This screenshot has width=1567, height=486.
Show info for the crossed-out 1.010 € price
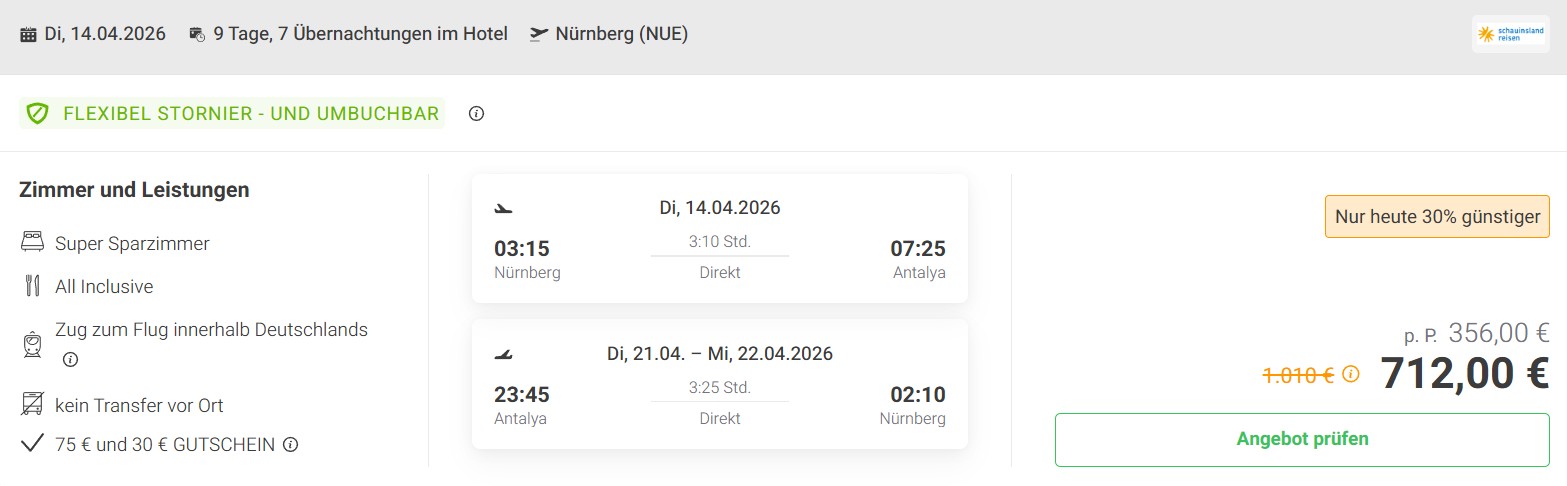coord(1351,375)
